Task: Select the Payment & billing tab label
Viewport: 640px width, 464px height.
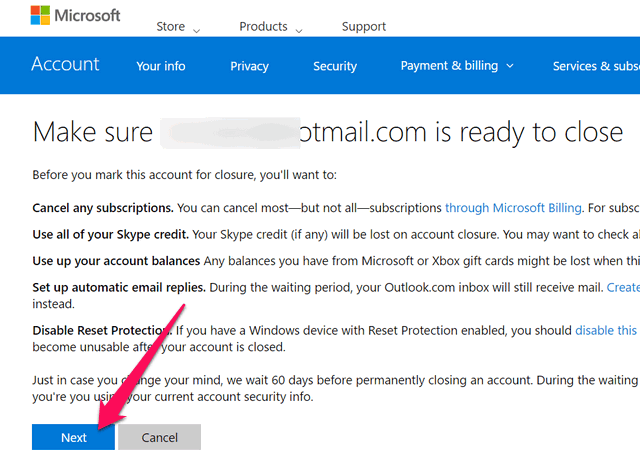Action: (x=449, y=66)
